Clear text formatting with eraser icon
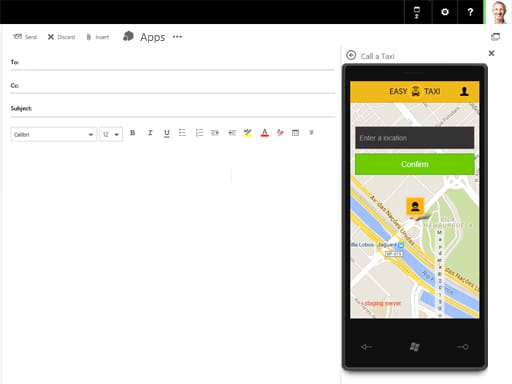 [280, 133]
